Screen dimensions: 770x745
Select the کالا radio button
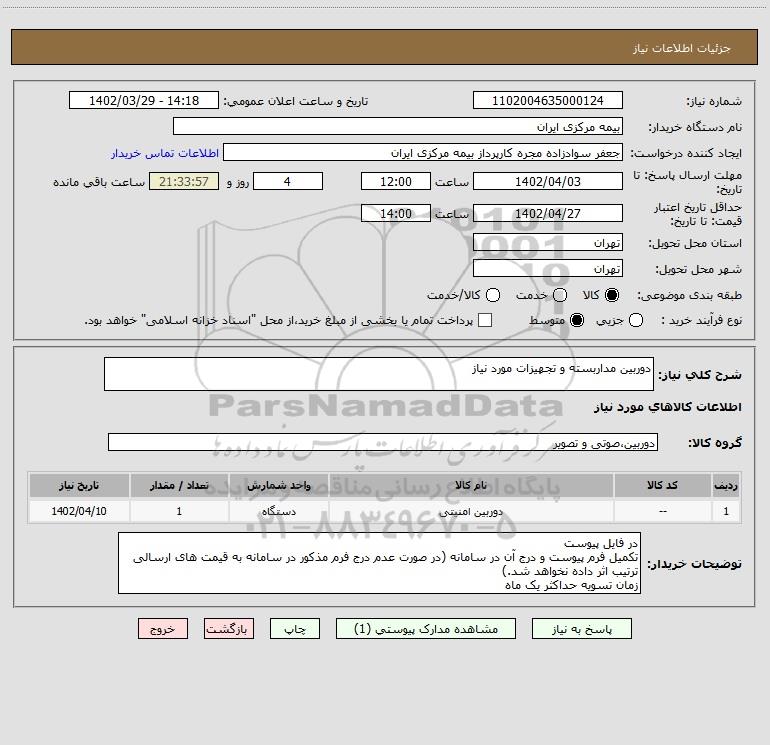[612, 295]
